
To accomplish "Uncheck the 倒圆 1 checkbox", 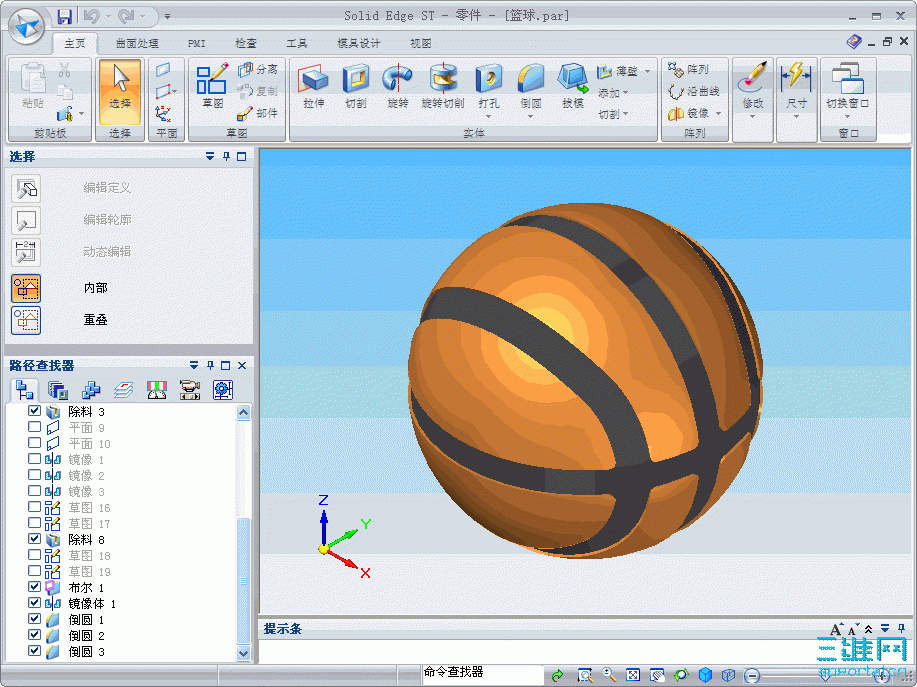I will tap(35, 619).
